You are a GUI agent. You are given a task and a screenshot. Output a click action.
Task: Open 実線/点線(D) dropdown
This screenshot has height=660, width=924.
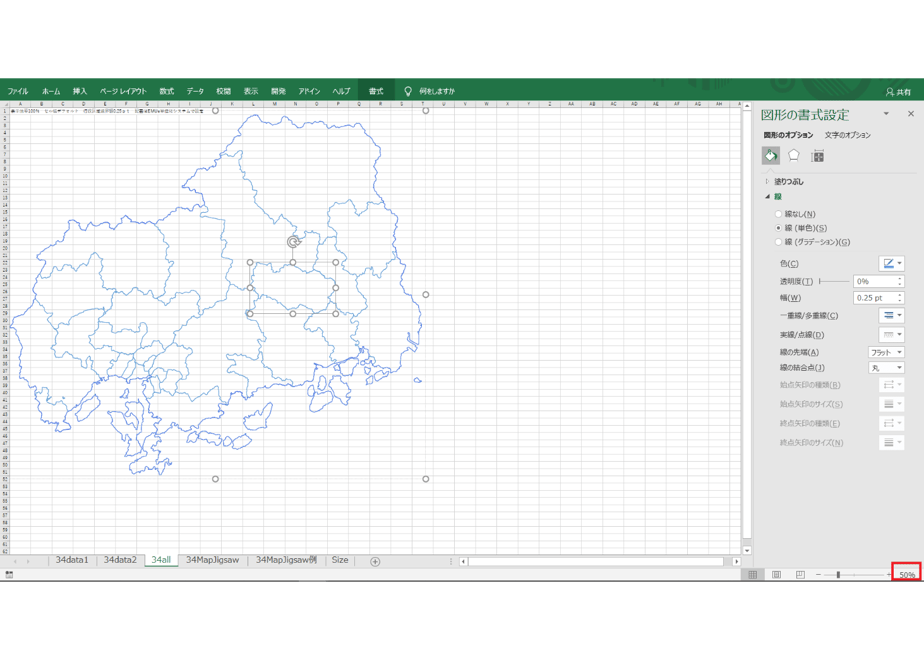tap(891, 335)
